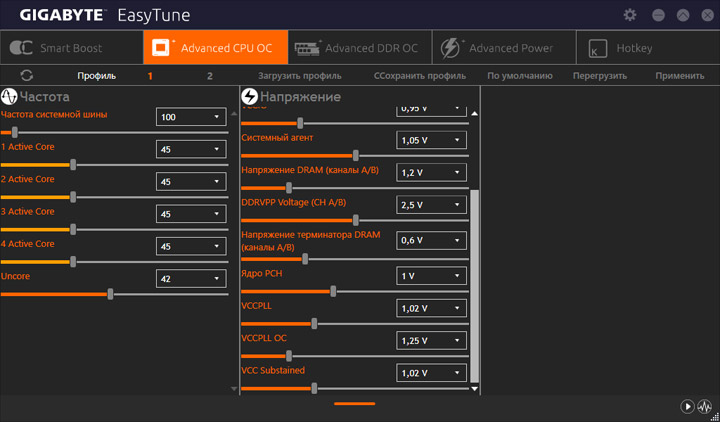Click the voltage lightning bolt icon
Viewport: 720px width, 422px height.
pyautogui.click(x=250, y=96)
